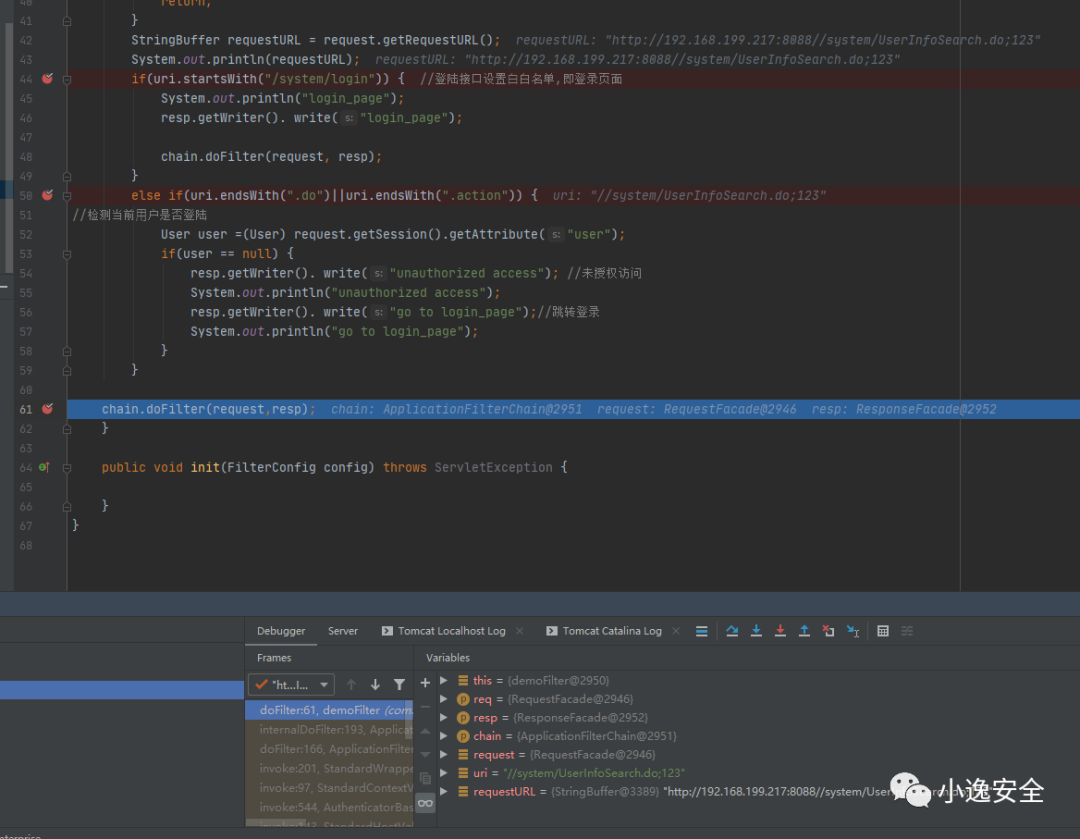This screenshot has height=839, width=1080.
Task: Expand the 'requestURL' variable node
Action: pos(444,791)
